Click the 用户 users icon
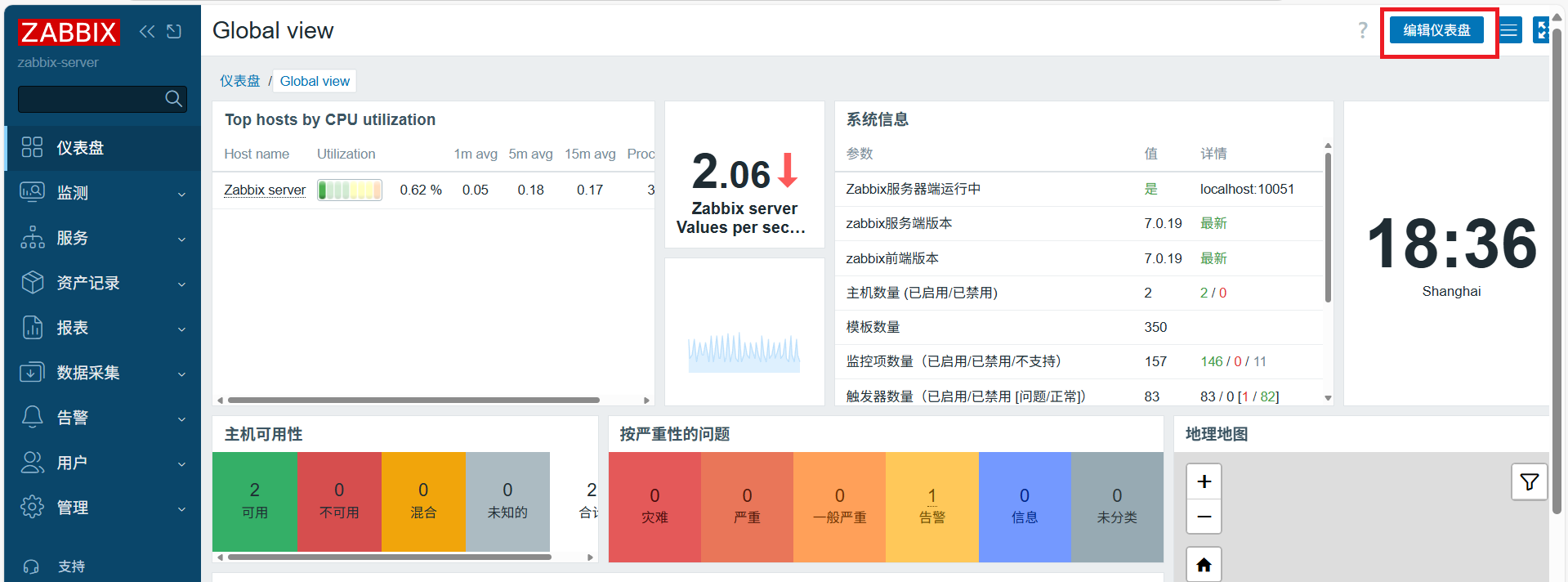The width and height of the screenshot is (1568, 582). pyautogui.click(x=32, y=462)
